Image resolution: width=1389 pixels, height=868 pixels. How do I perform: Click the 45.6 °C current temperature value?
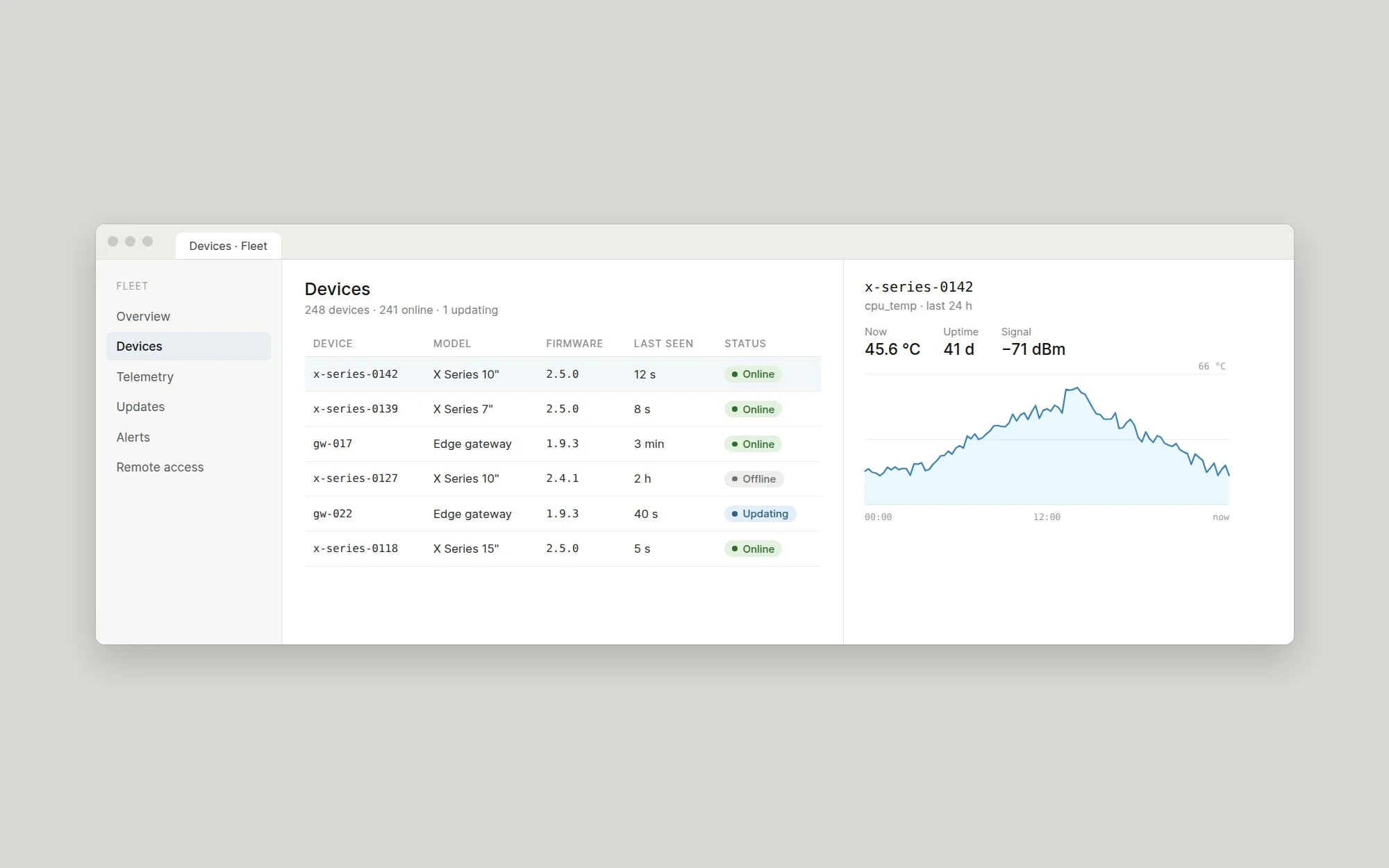[892, 349]
